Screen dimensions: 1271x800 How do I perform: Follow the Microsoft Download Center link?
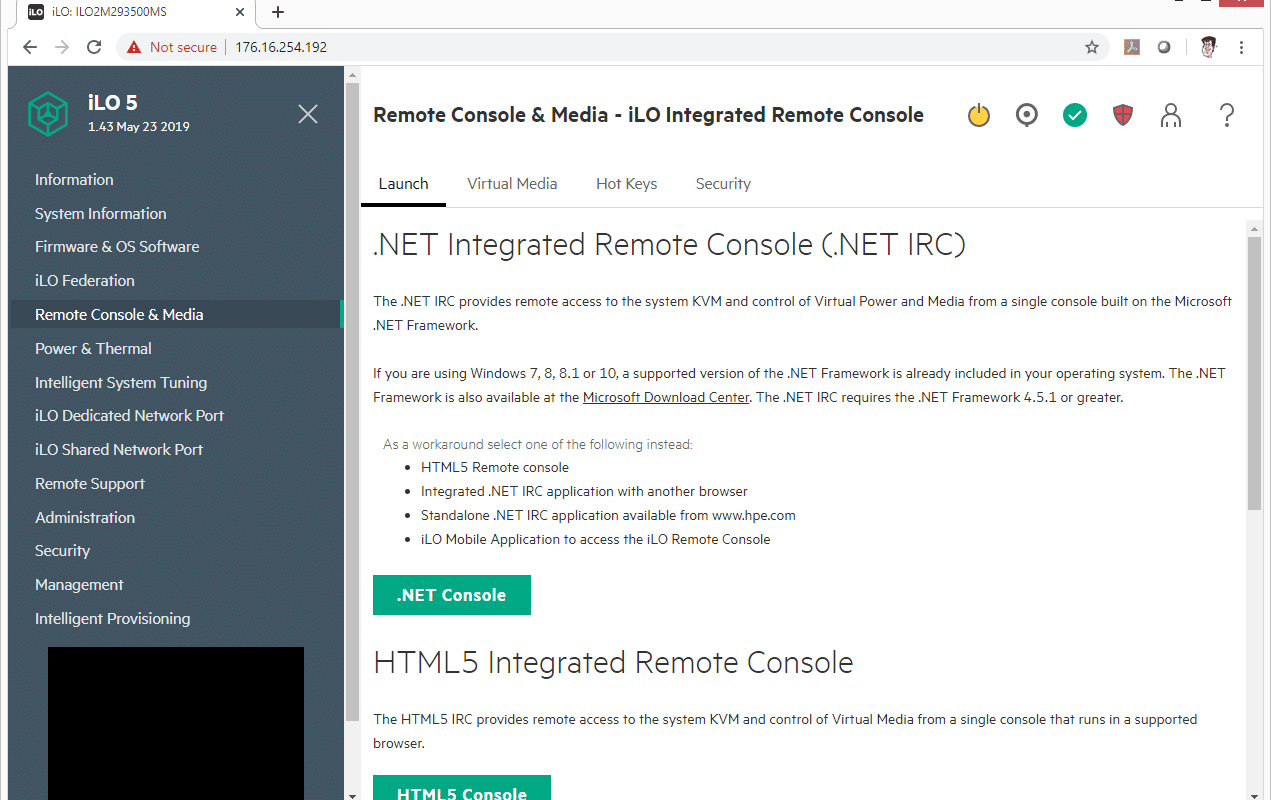tap(666, 397)
